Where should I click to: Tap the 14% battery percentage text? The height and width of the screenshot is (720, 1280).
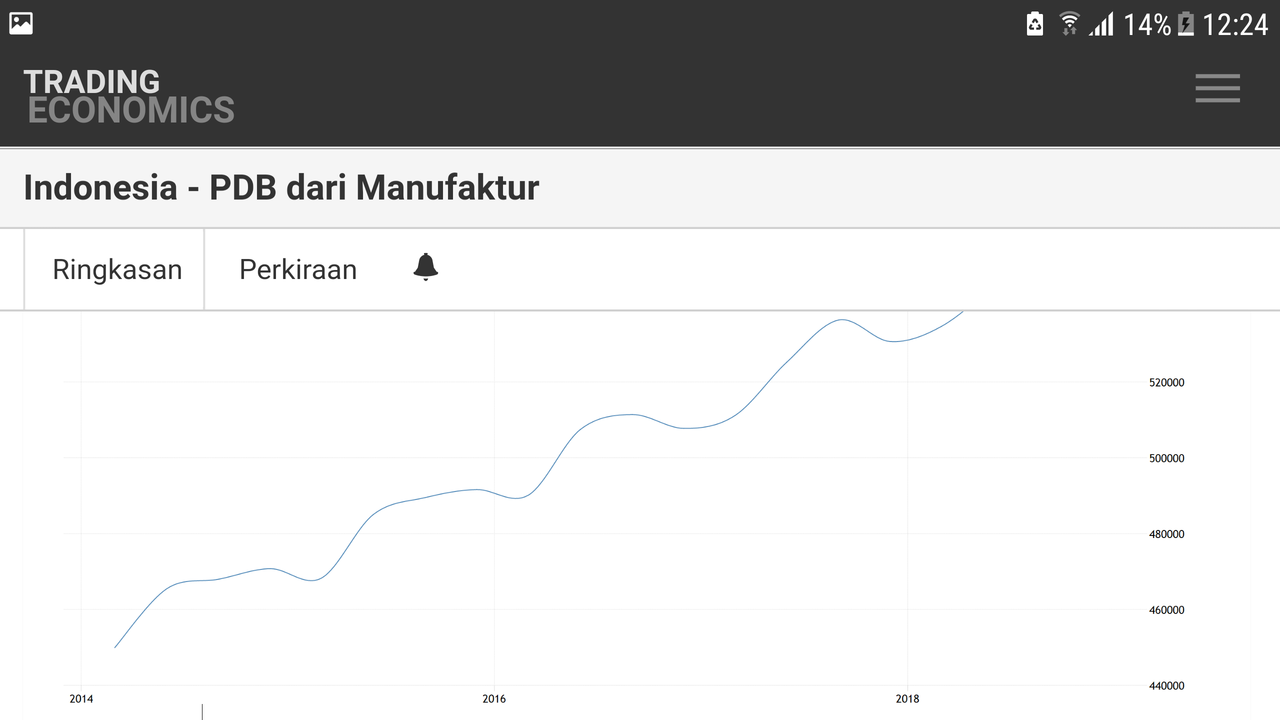(1147, 25)
